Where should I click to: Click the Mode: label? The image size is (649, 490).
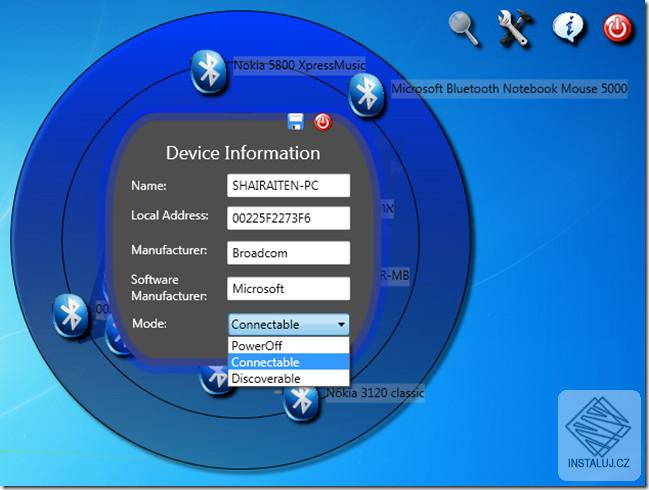[149, 323]
